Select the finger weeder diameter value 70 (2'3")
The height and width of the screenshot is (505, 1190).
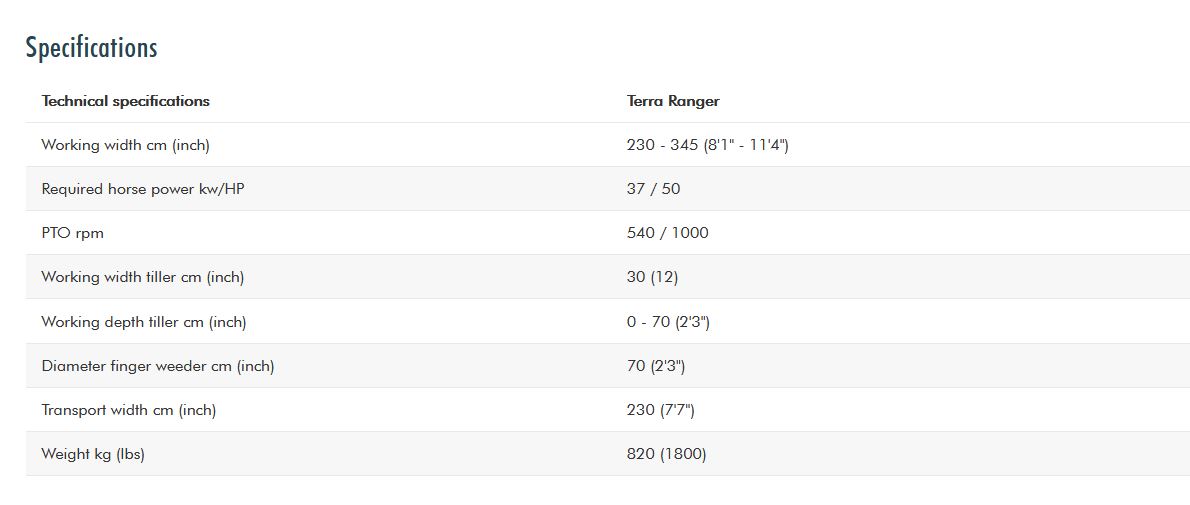coord(656,366)
